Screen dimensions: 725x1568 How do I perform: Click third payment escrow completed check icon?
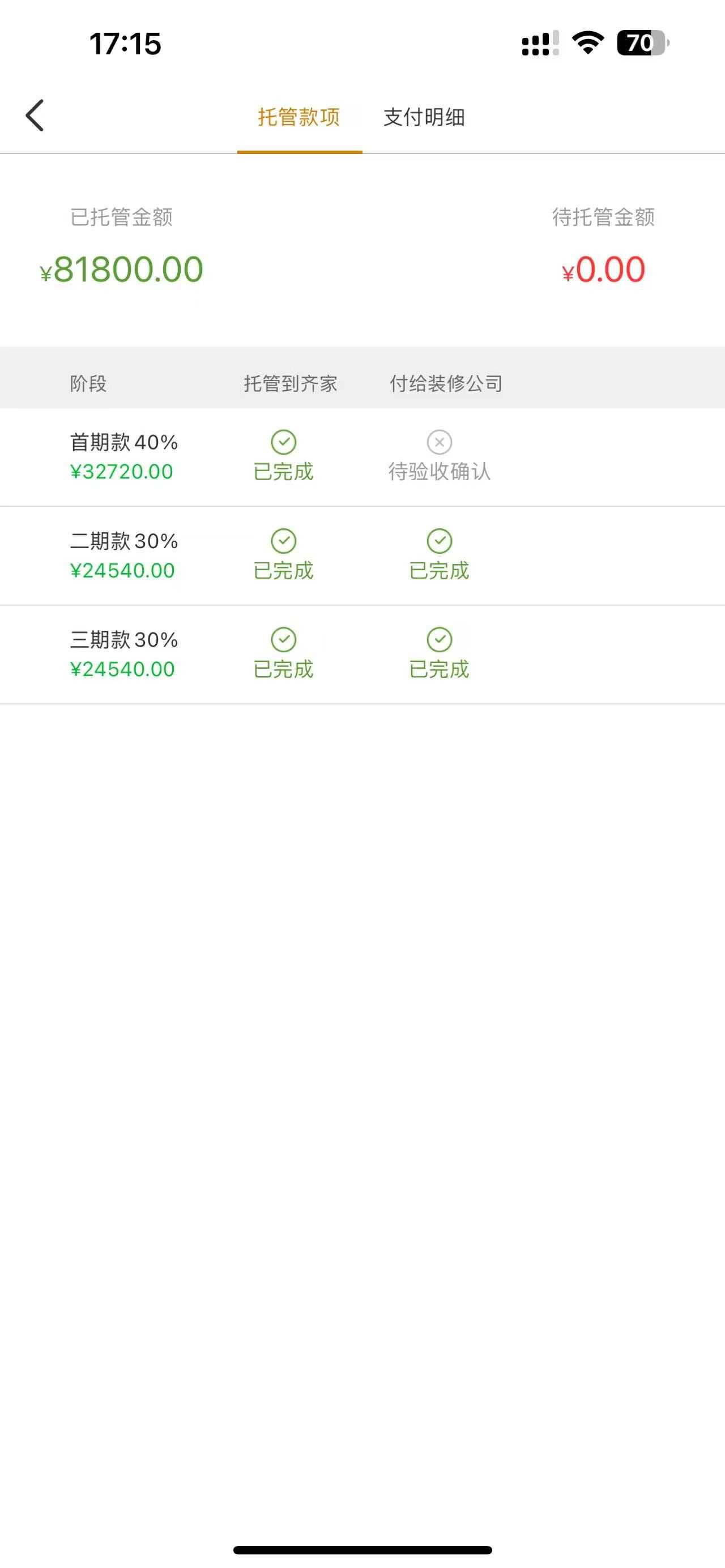point(284,640)
